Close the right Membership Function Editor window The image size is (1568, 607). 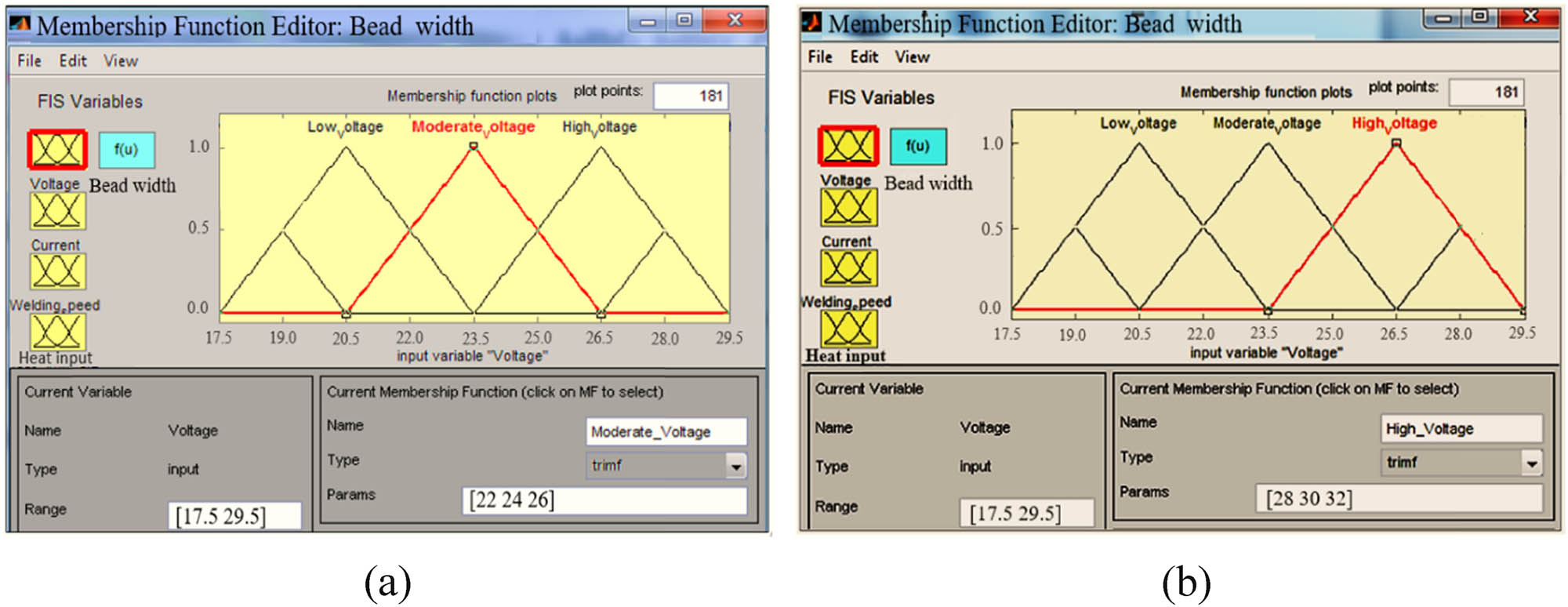tap(1530, 17)
